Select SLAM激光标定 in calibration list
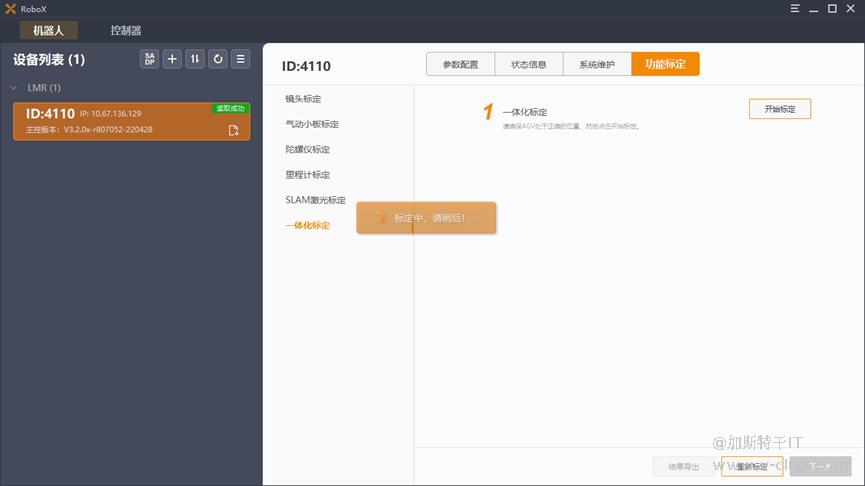The width and height of the screenshot is (865, 486). pyautogui.click(x=315, y=200)
